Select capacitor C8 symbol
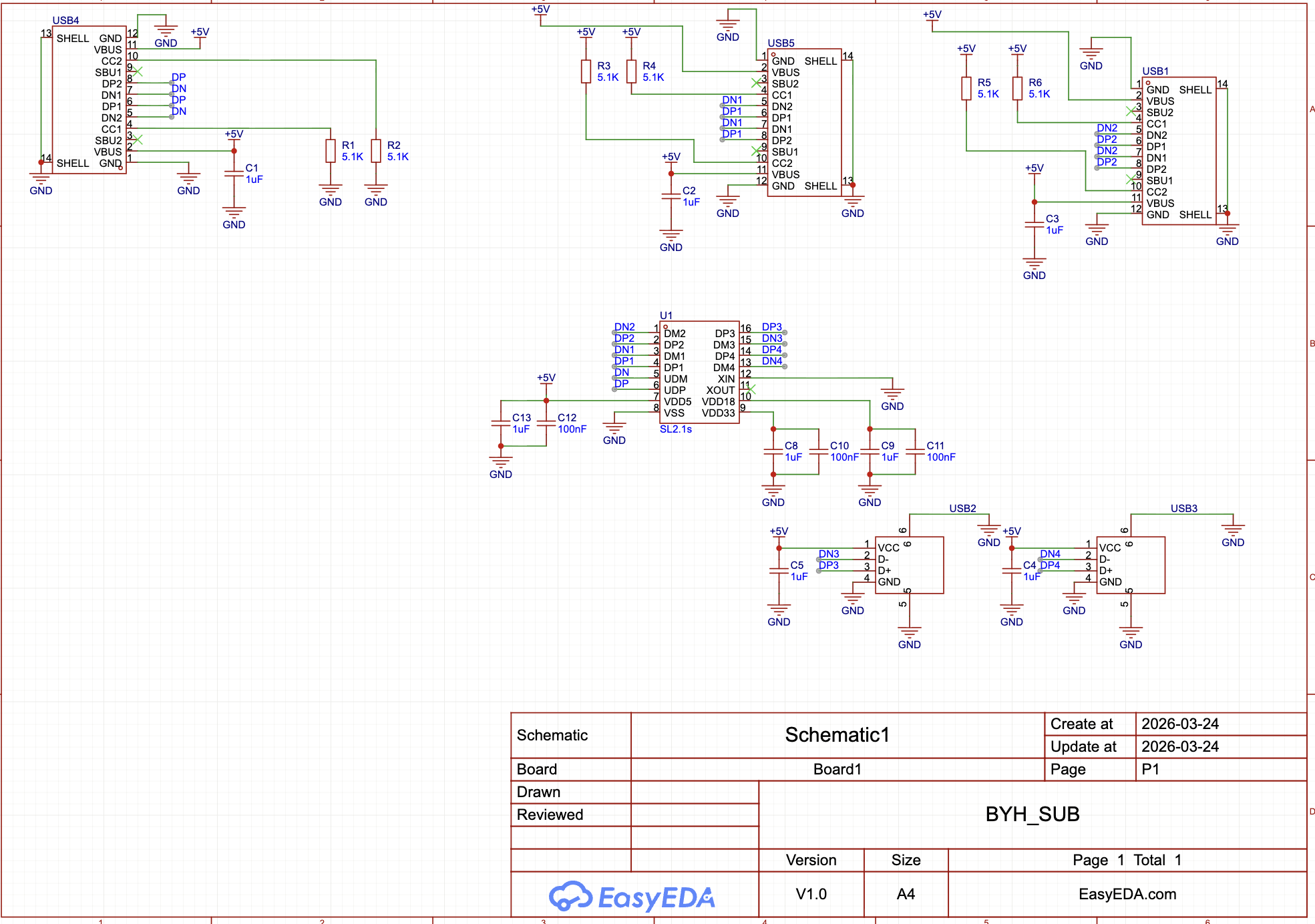The width and height of the screenshot is (1315, 924). point(773,451)
